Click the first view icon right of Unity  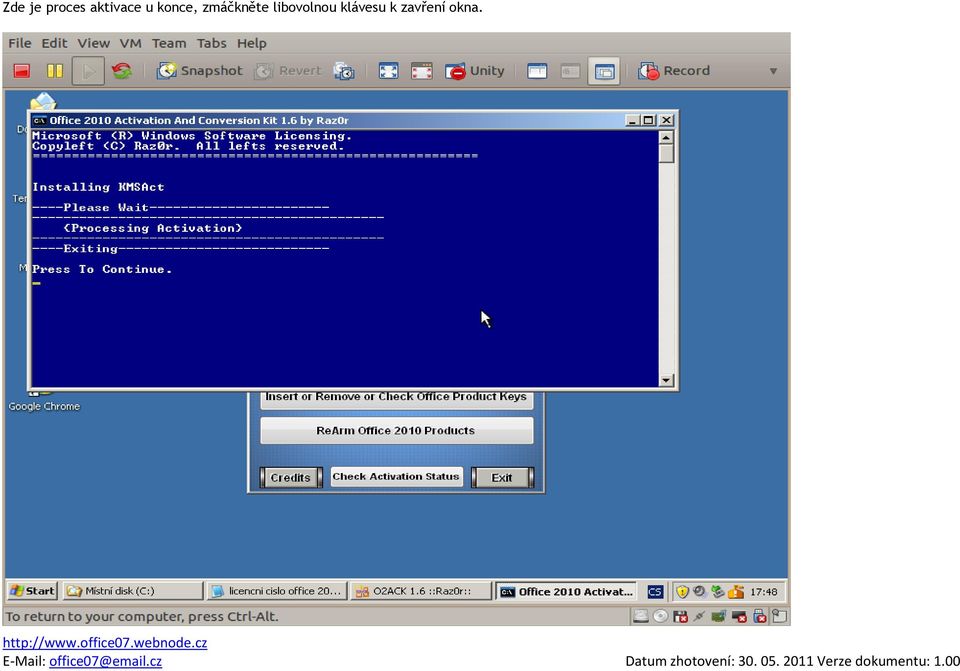[x=537, y=71]
